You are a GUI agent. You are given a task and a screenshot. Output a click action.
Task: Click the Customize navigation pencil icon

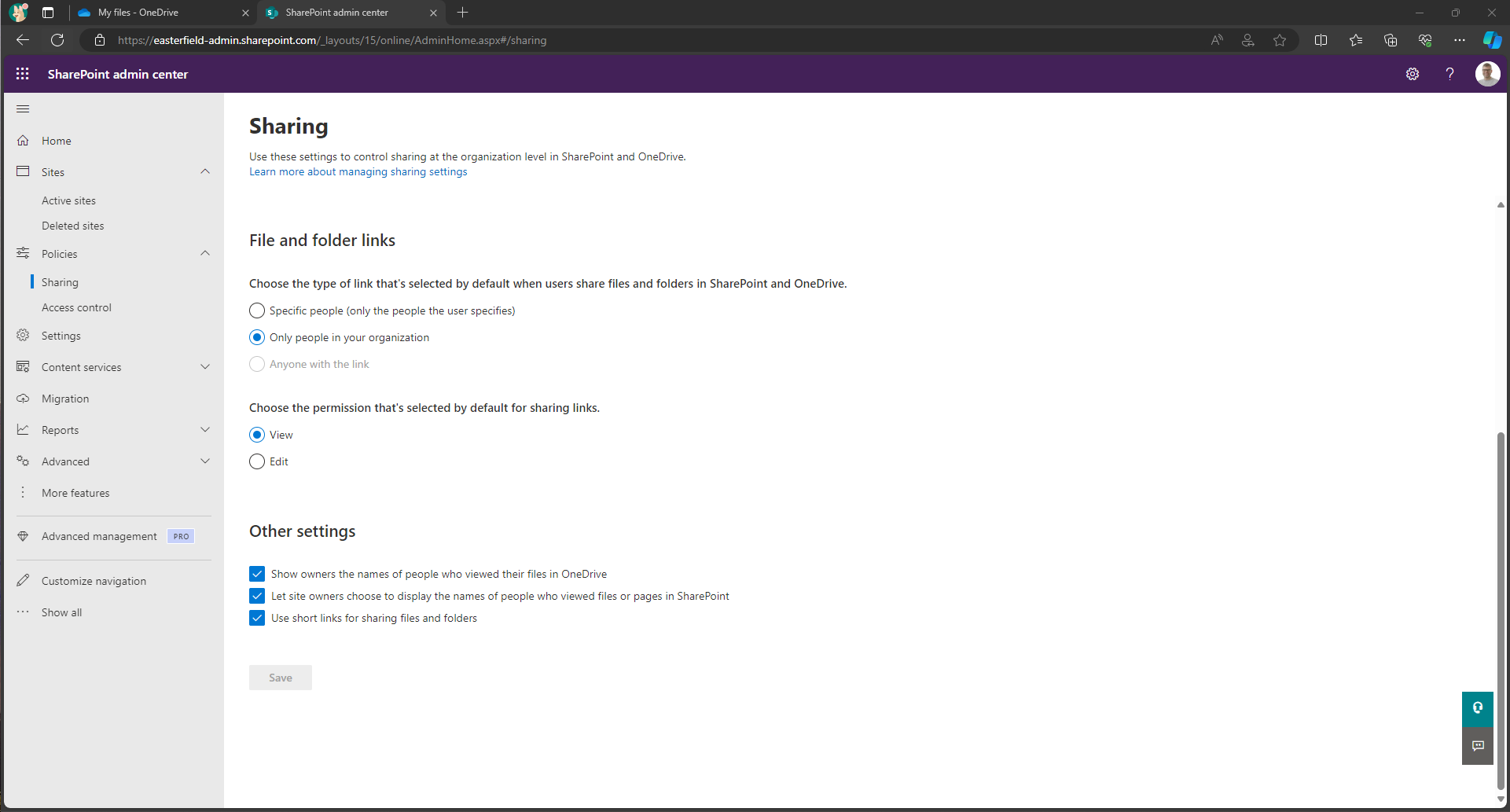23,581
